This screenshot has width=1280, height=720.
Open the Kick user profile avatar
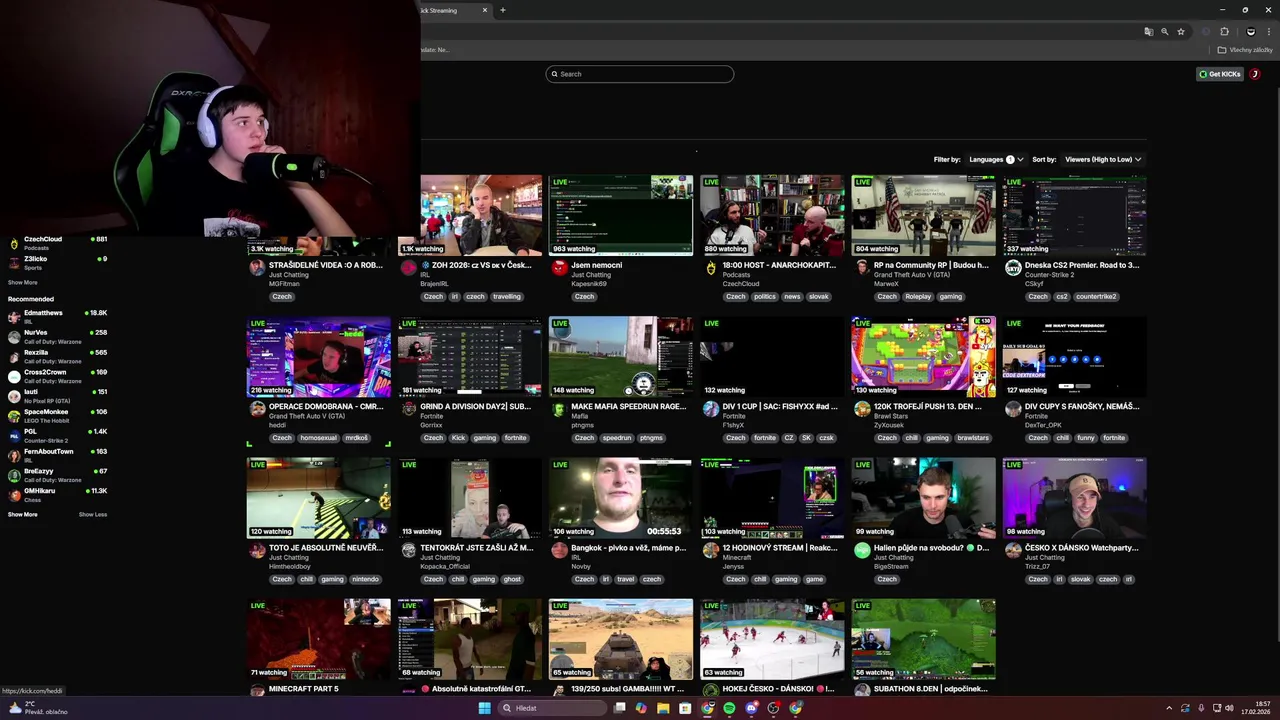(1254, 74)
